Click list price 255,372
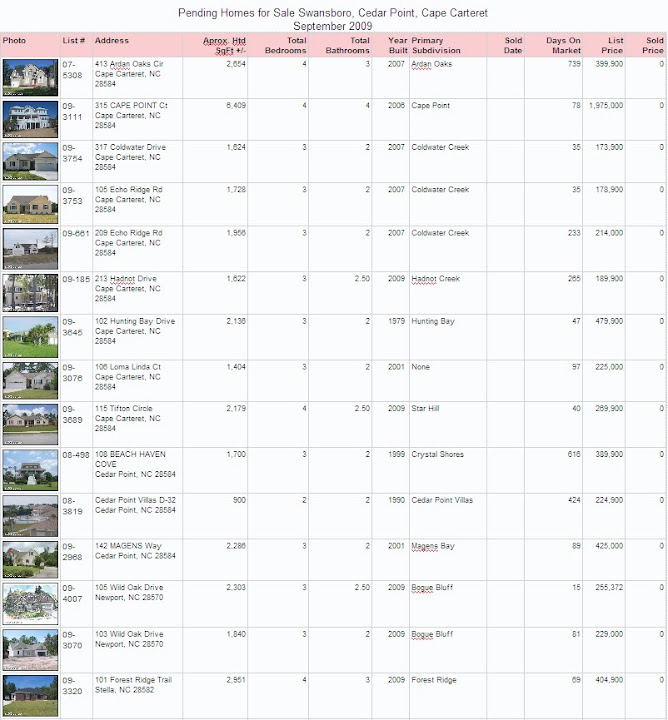Screen dimensions: 668x720 point(609,587)
